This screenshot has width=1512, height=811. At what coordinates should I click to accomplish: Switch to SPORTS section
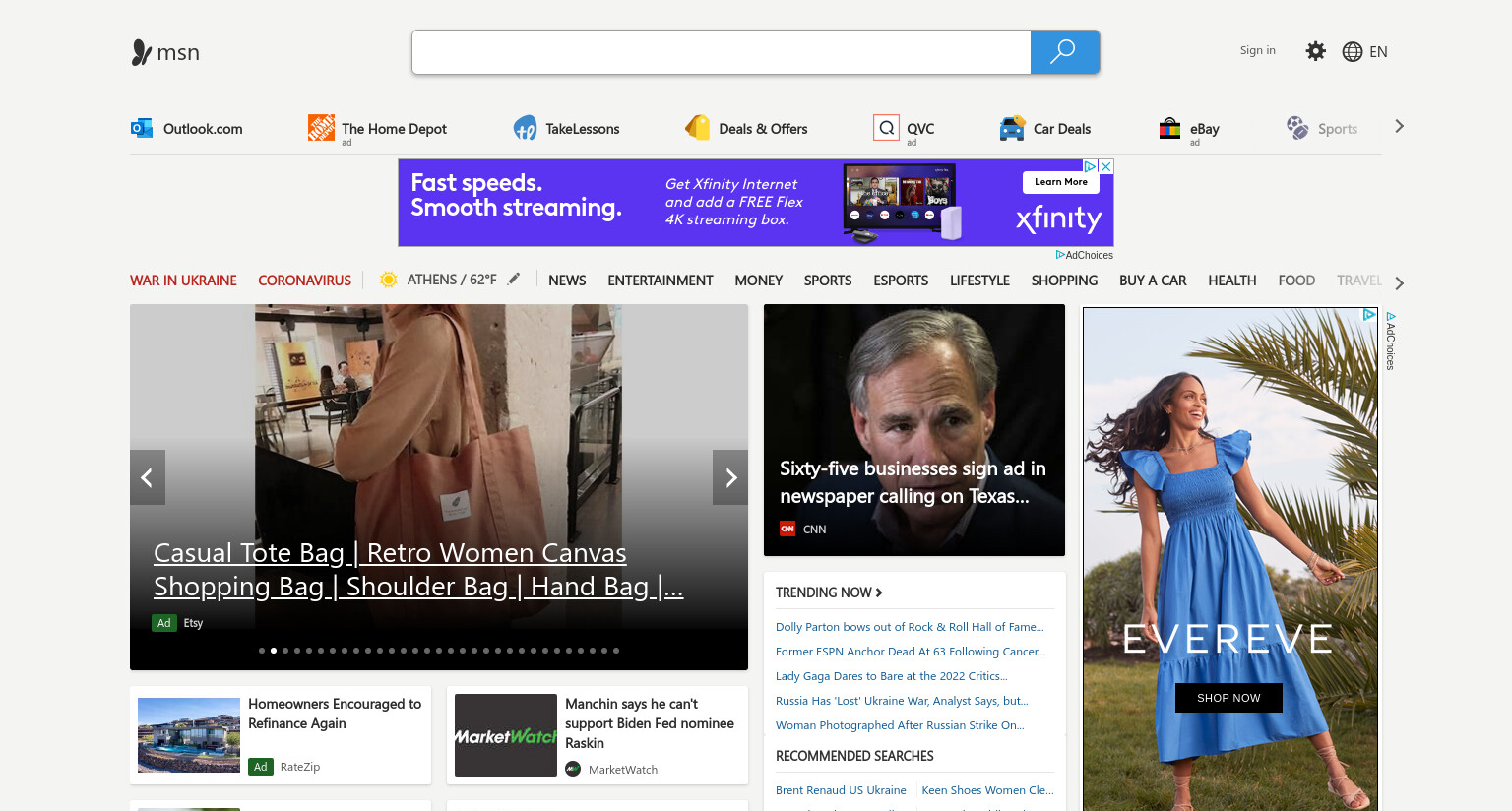828,281
